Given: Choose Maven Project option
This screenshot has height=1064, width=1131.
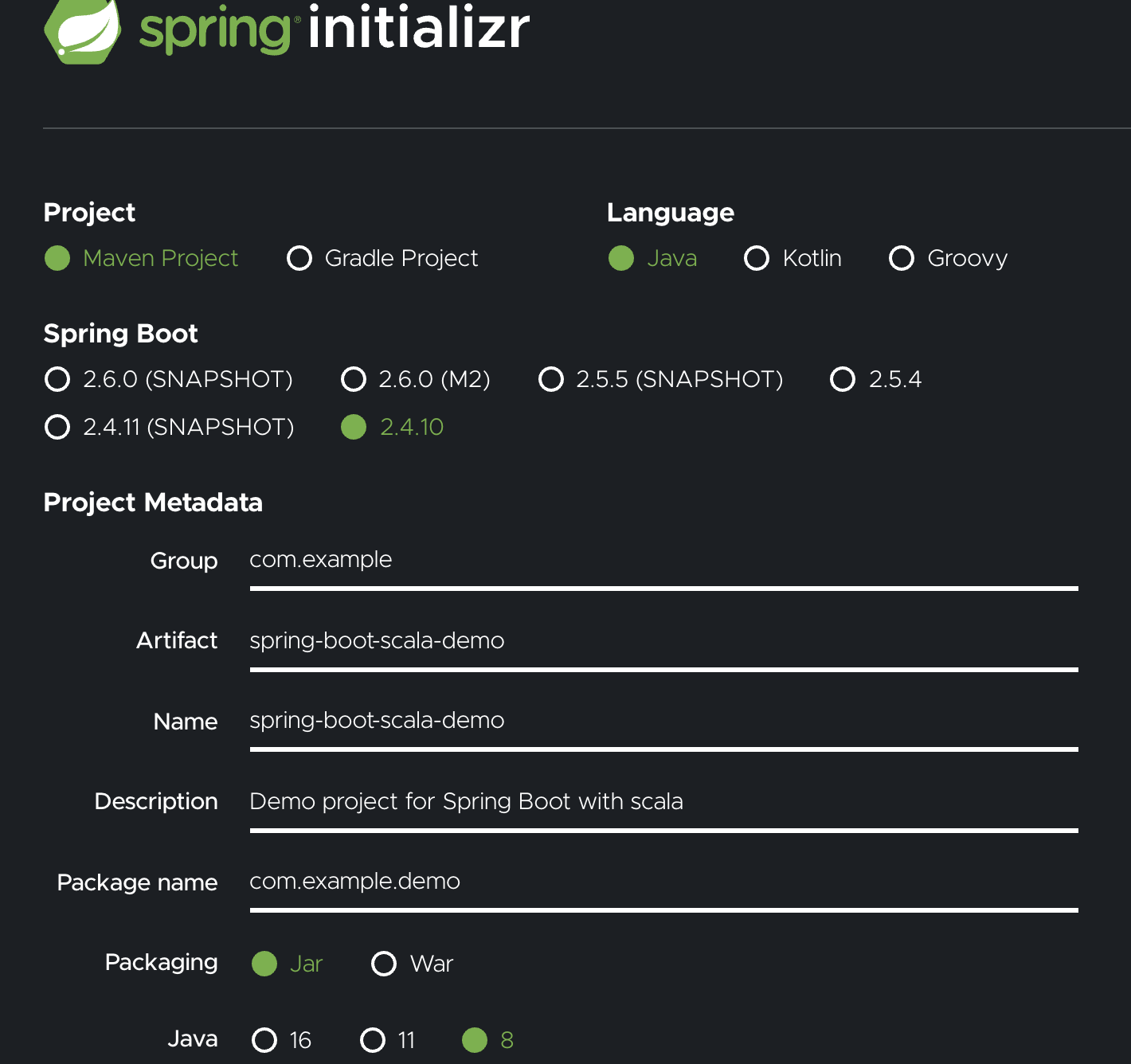Looking at the screenshot, I should point(57,258).
